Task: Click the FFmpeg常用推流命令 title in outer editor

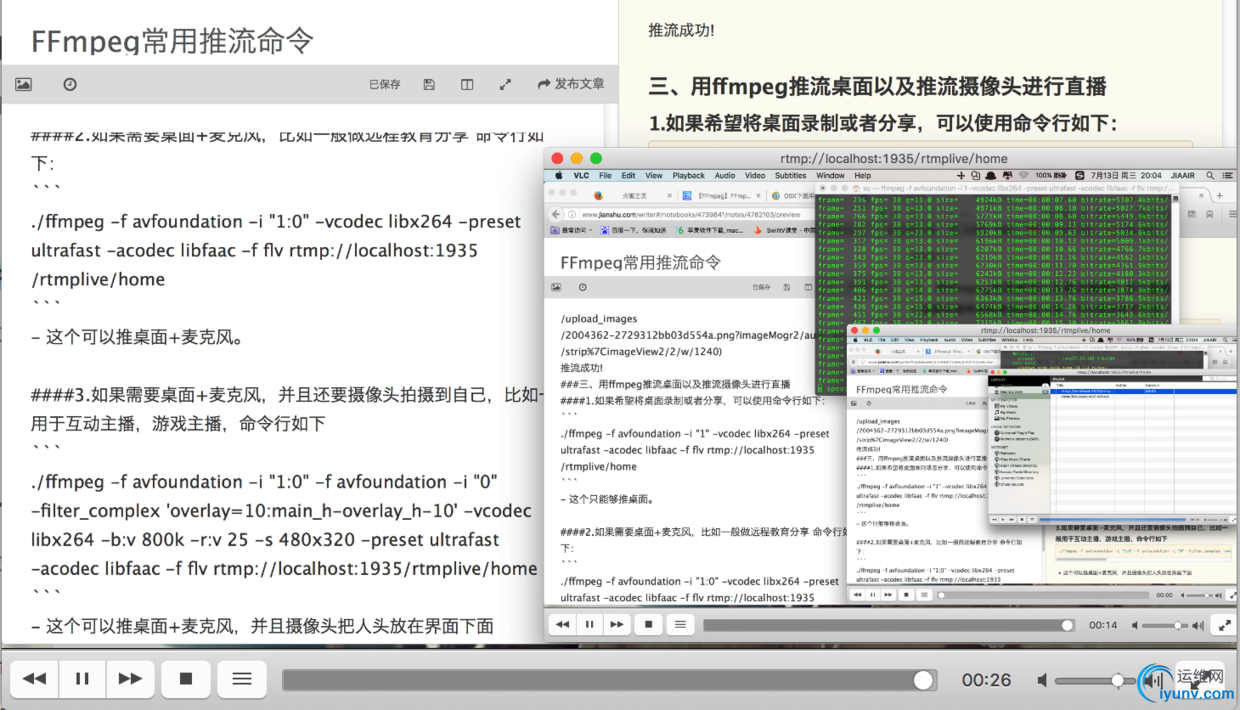Action: [x=172, y=41]
